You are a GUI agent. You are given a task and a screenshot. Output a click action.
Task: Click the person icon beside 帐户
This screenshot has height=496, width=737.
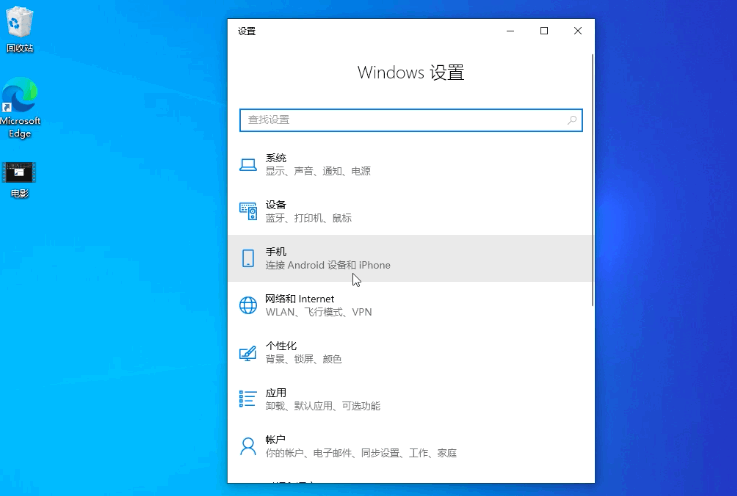(248, 446)
